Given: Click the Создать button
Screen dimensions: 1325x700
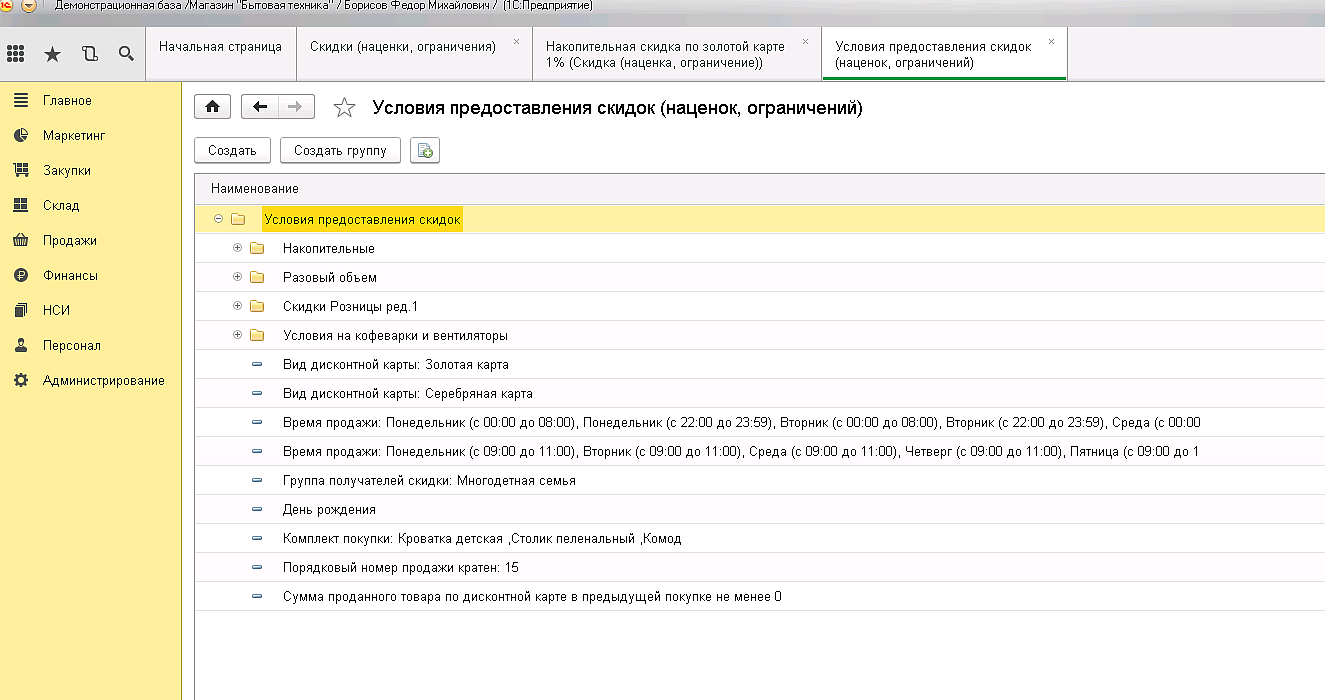Looking at the screenshot, I should click(x=232, y=151).
